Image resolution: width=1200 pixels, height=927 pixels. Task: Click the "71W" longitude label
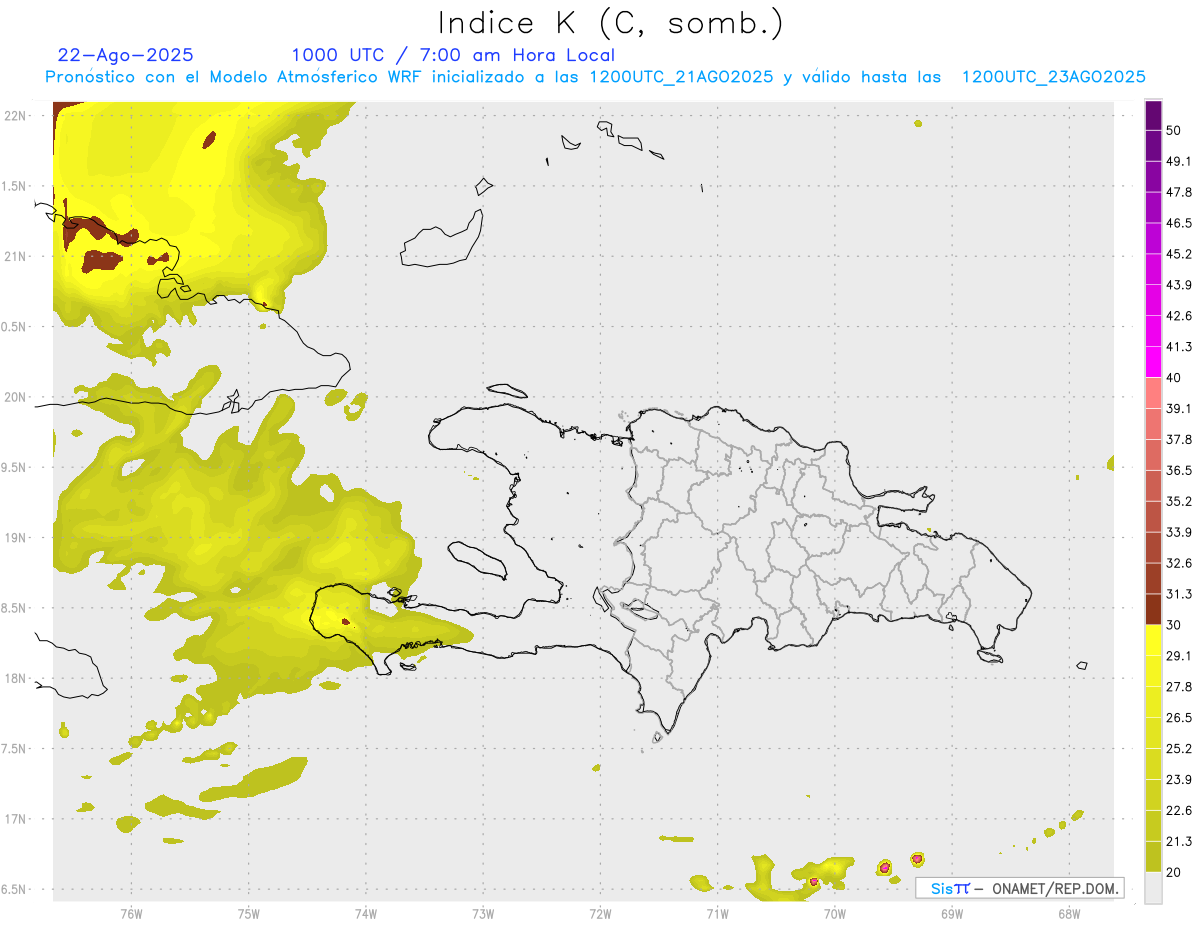(x=717, y=913)
